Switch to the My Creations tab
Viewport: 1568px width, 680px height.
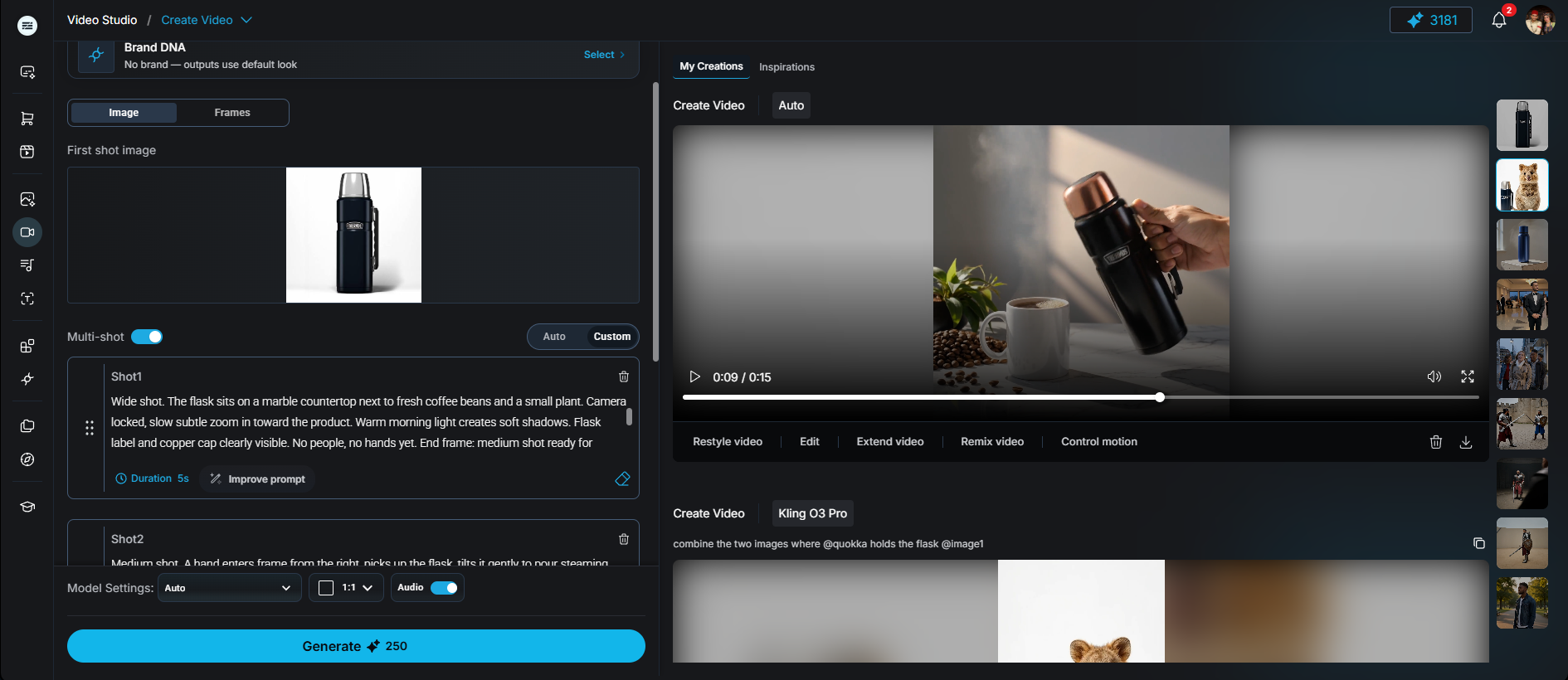click(711, 66)
